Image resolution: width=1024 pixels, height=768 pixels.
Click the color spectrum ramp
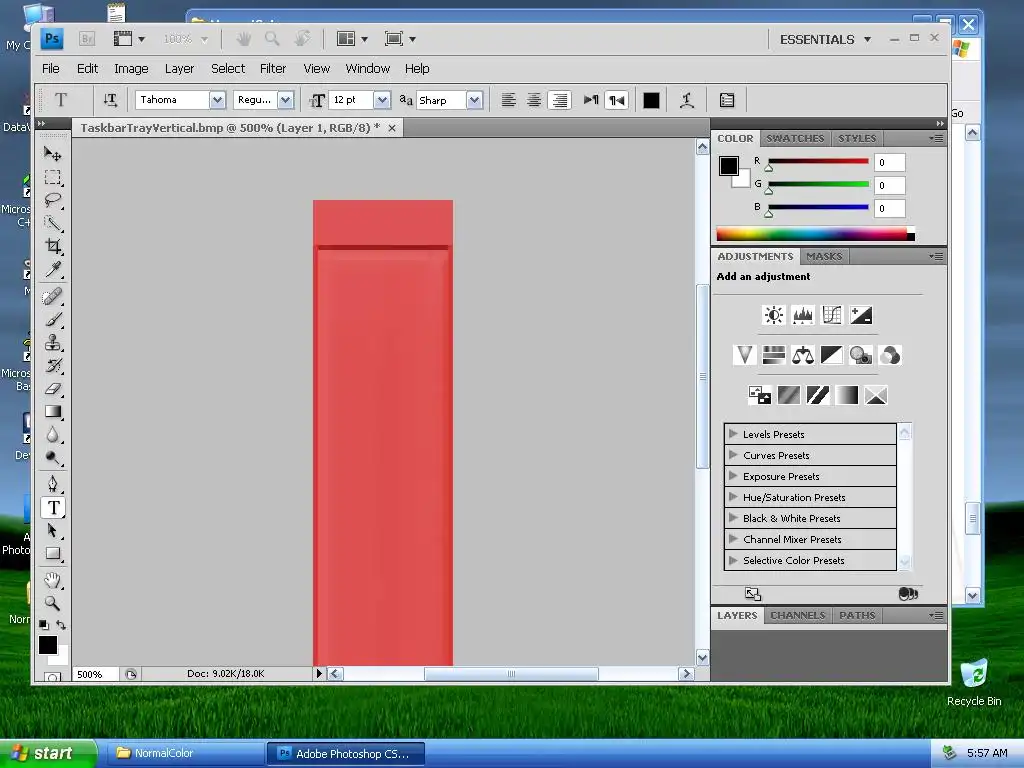click(815, 234)
